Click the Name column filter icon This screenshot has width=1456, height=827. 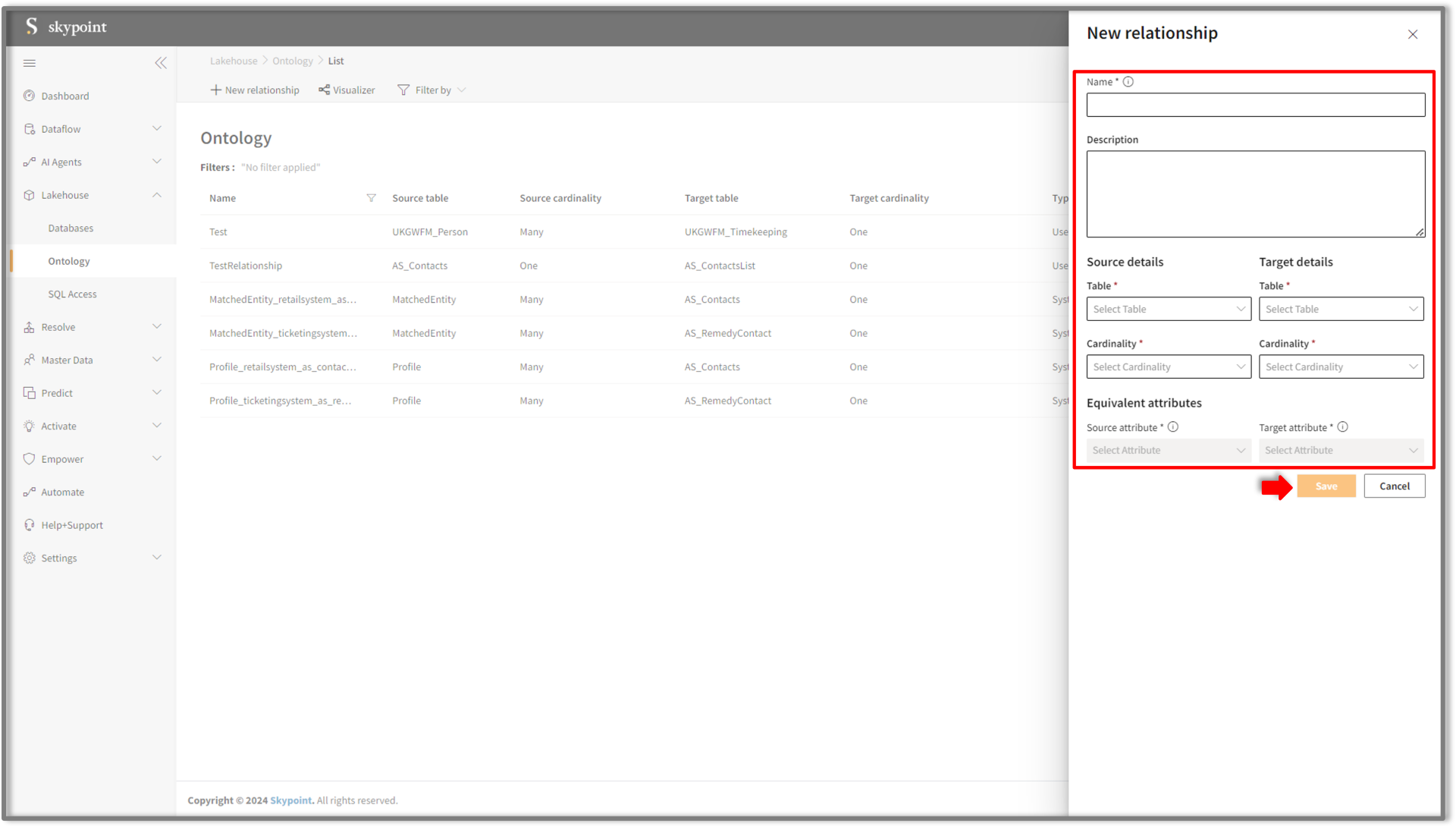pos(371,198)
